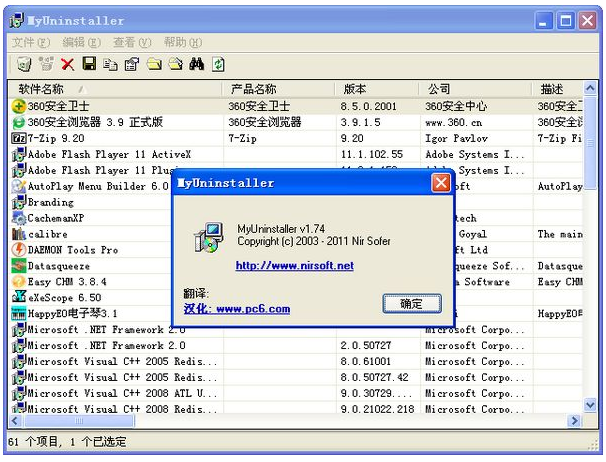Click company cell 360安全中心
Image resolution: width=606 pixels, height=462 pixels.
tap(456, 106)
